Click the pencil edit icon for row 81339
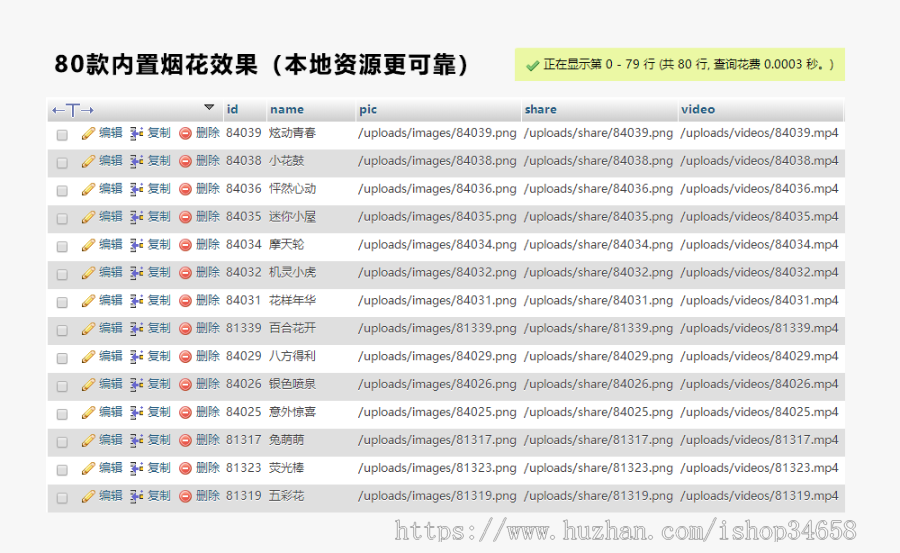 88,329
